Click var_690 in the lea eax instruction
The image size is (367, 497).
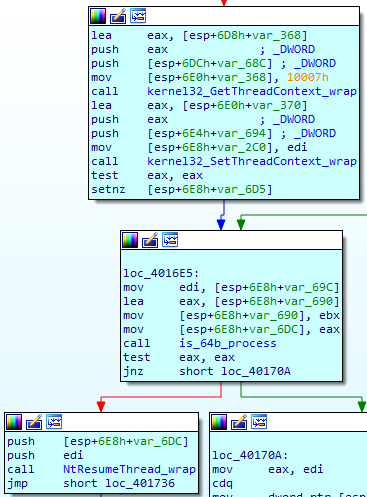click(308, 301)
